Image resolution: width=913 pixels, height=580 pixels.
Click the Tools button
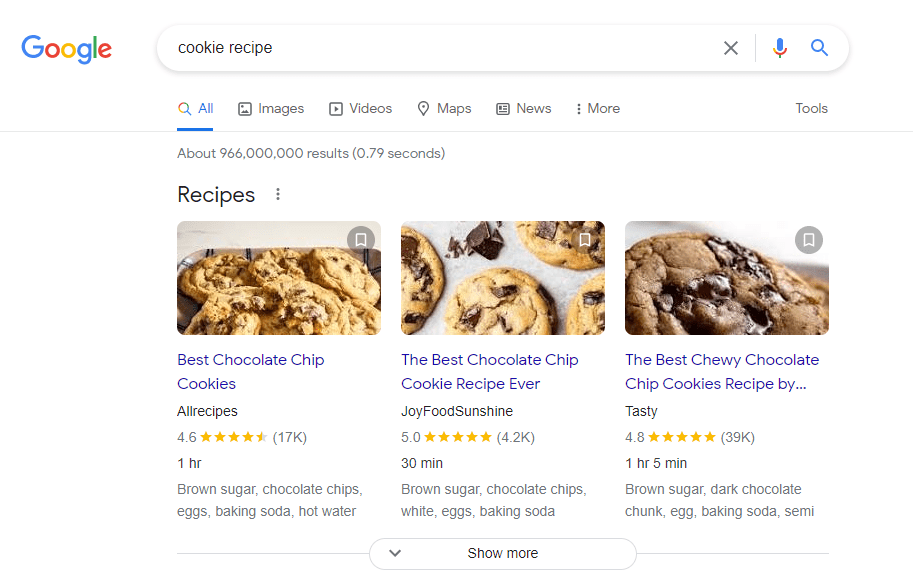(810, 108)
